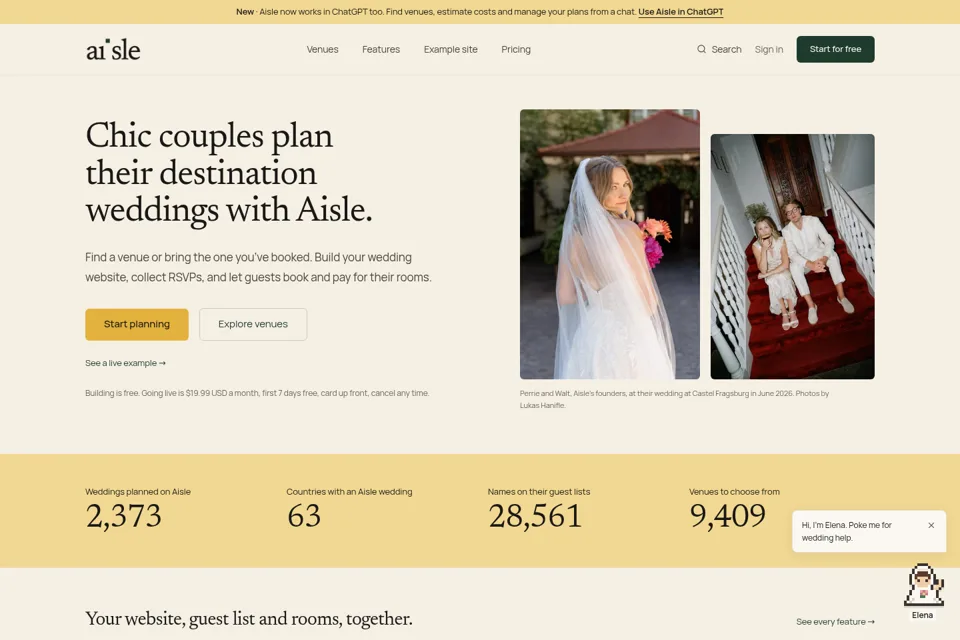The image size is (960, 640).
Task: Click the photo credit caption by Lukas Hanifle
Action: click(674, 399)
